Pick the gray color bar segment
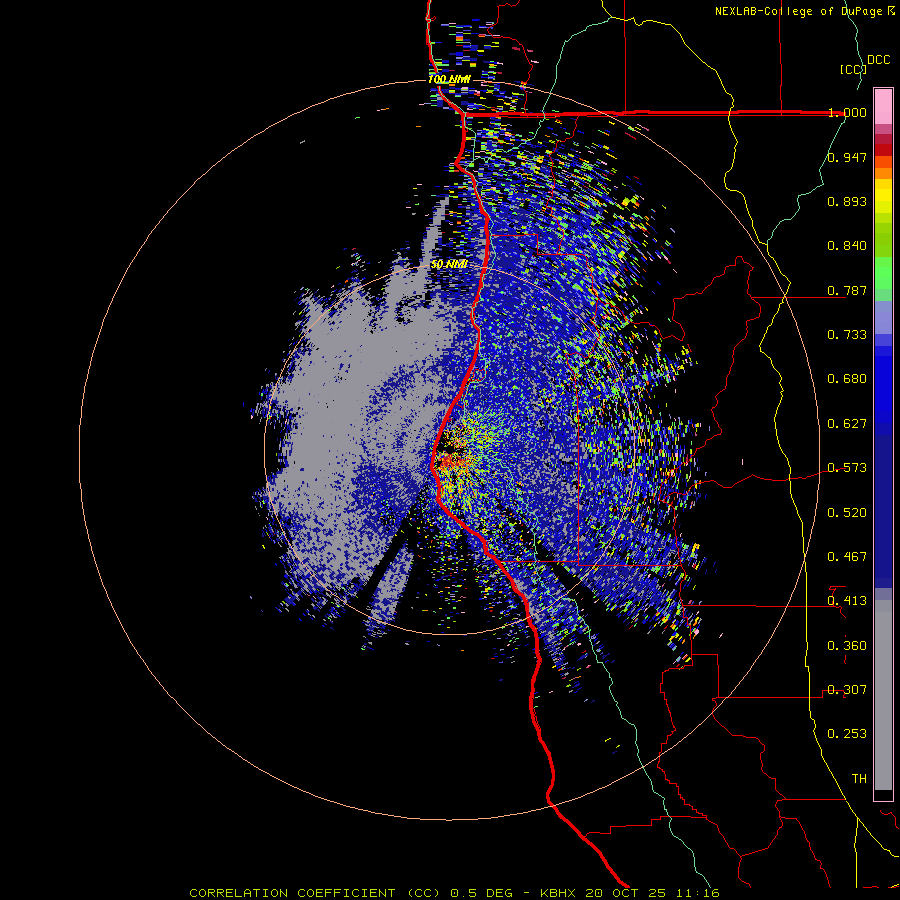This screenshot has width=900, height=900. (883, 695)
